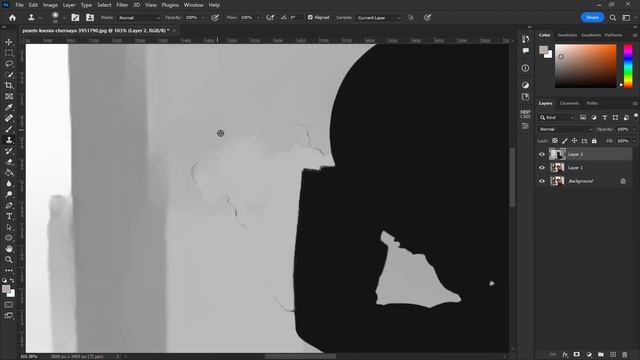Open the search magnifier icon
640x360 pixels.
coord(613,18)
